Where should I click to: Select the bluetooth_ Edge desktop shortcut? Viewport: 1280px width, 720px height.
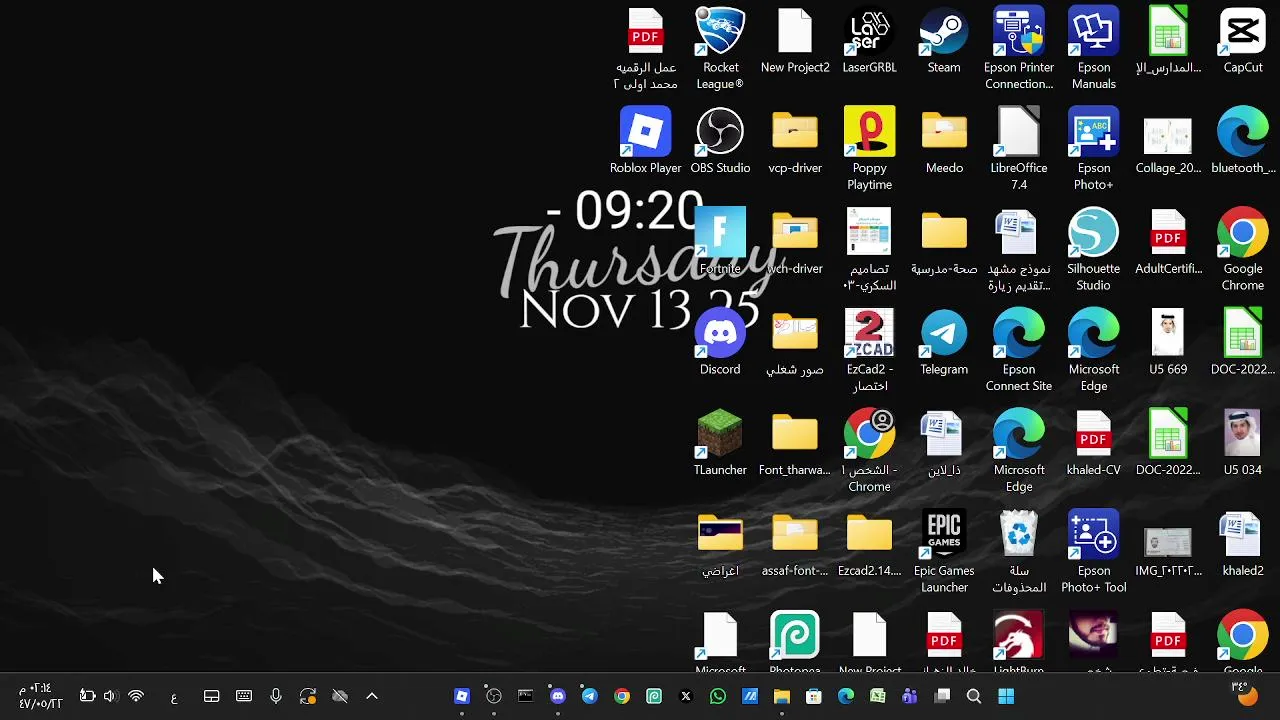[x=1243, y=141]
